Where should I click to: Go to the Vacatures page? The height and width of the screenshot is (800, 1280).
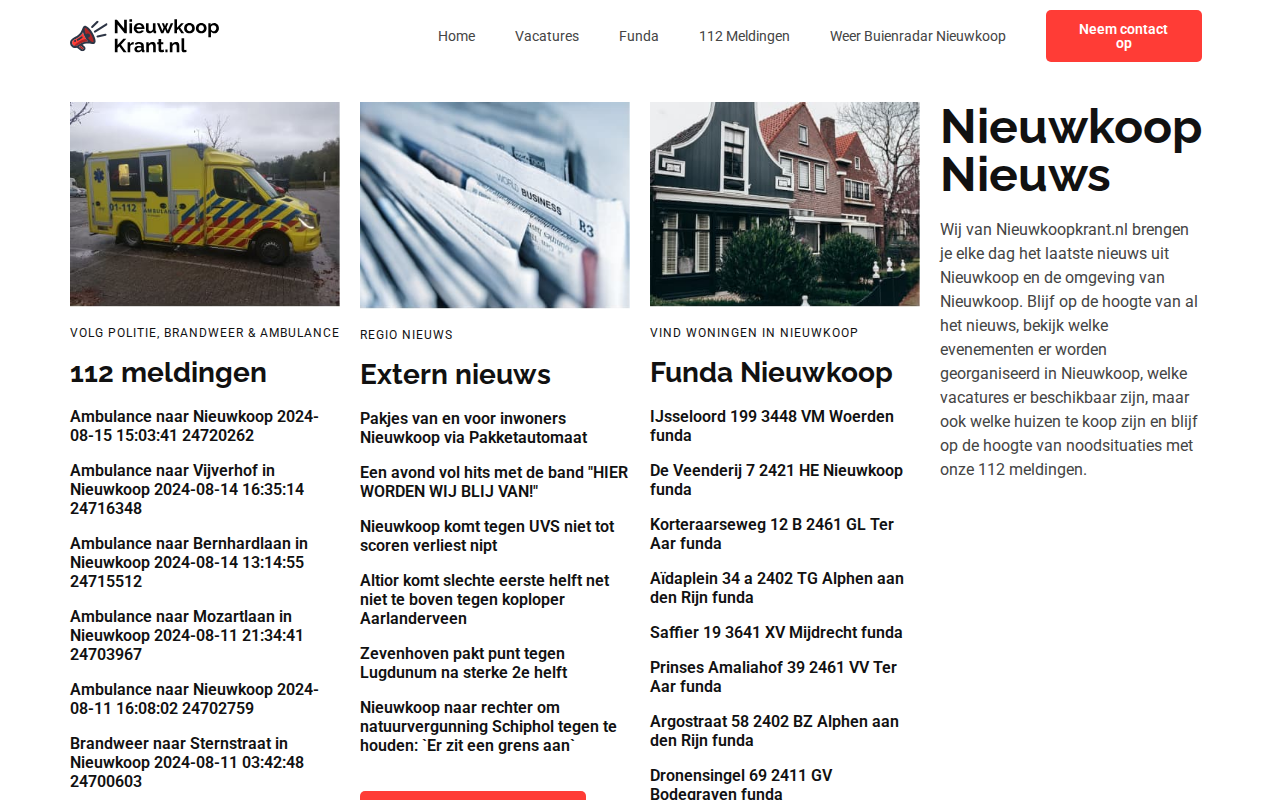click(x=547, y=36)
